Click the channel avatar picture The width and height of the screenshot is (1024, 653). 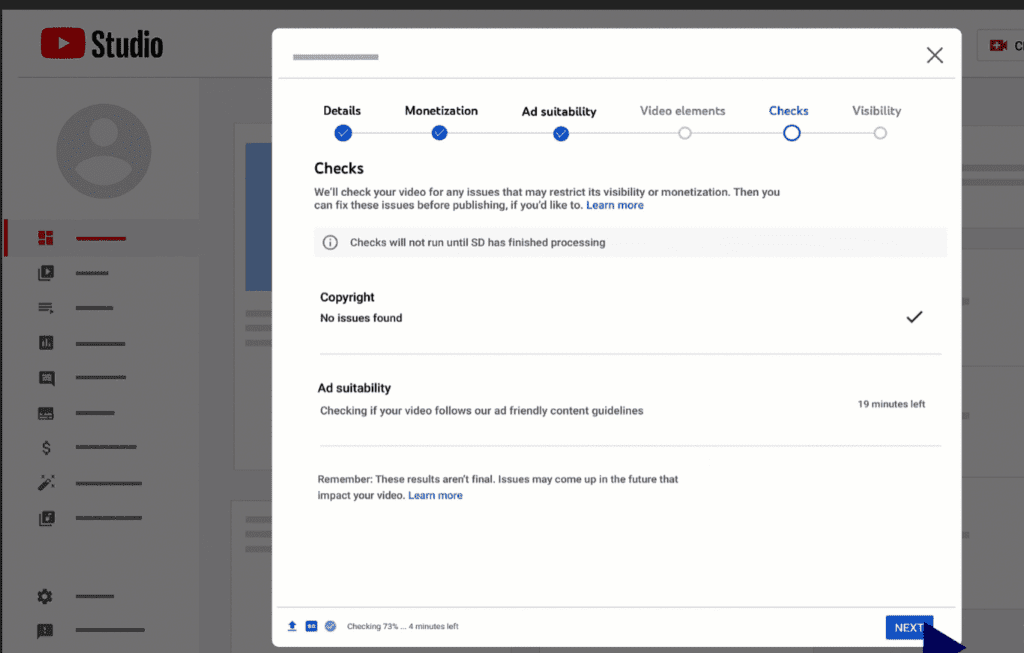(103, 151)
